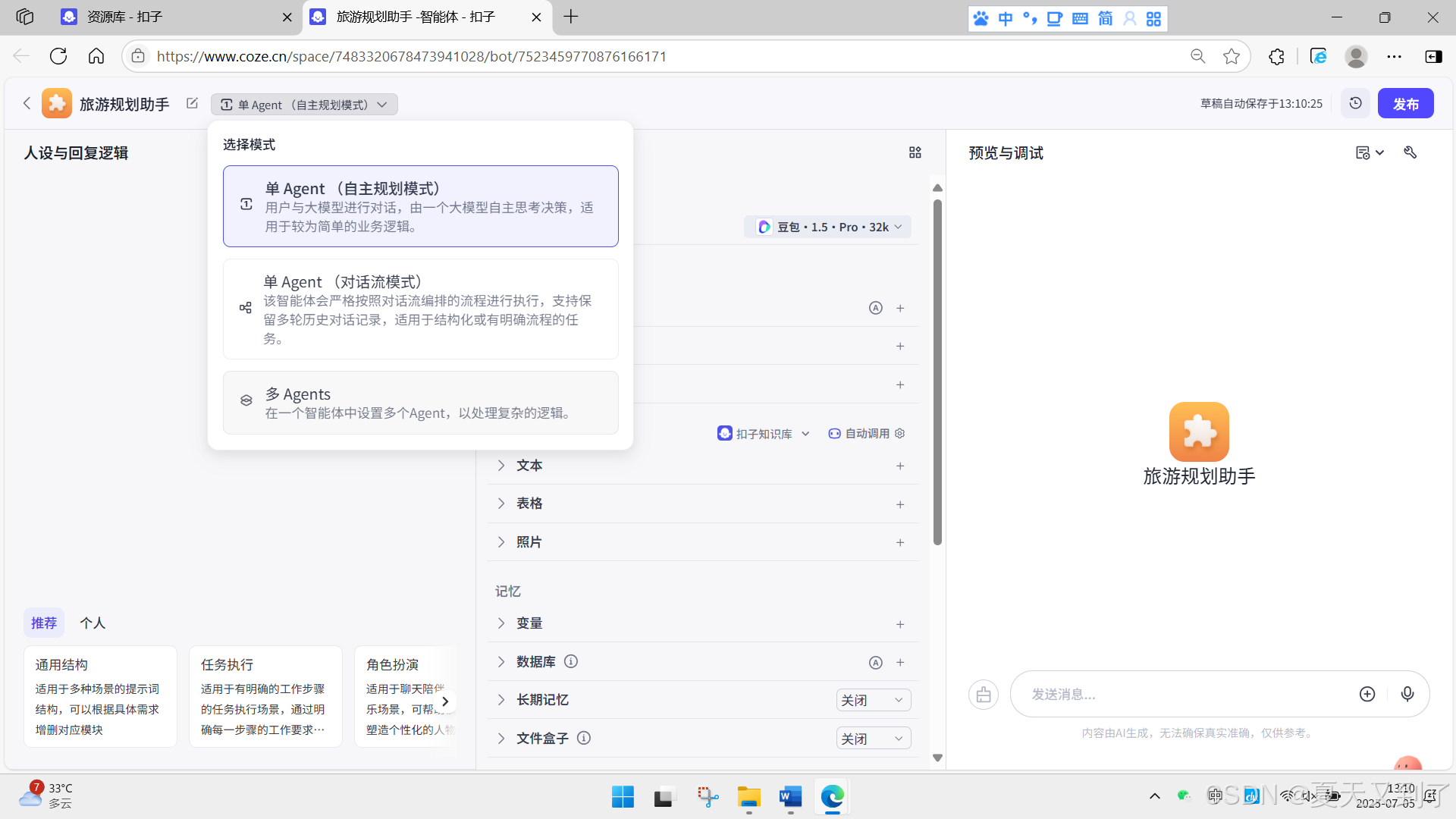This screenshot has height=819, width=1456.
Task: Select the multi Agents mode option
Action: coord(420,403)
